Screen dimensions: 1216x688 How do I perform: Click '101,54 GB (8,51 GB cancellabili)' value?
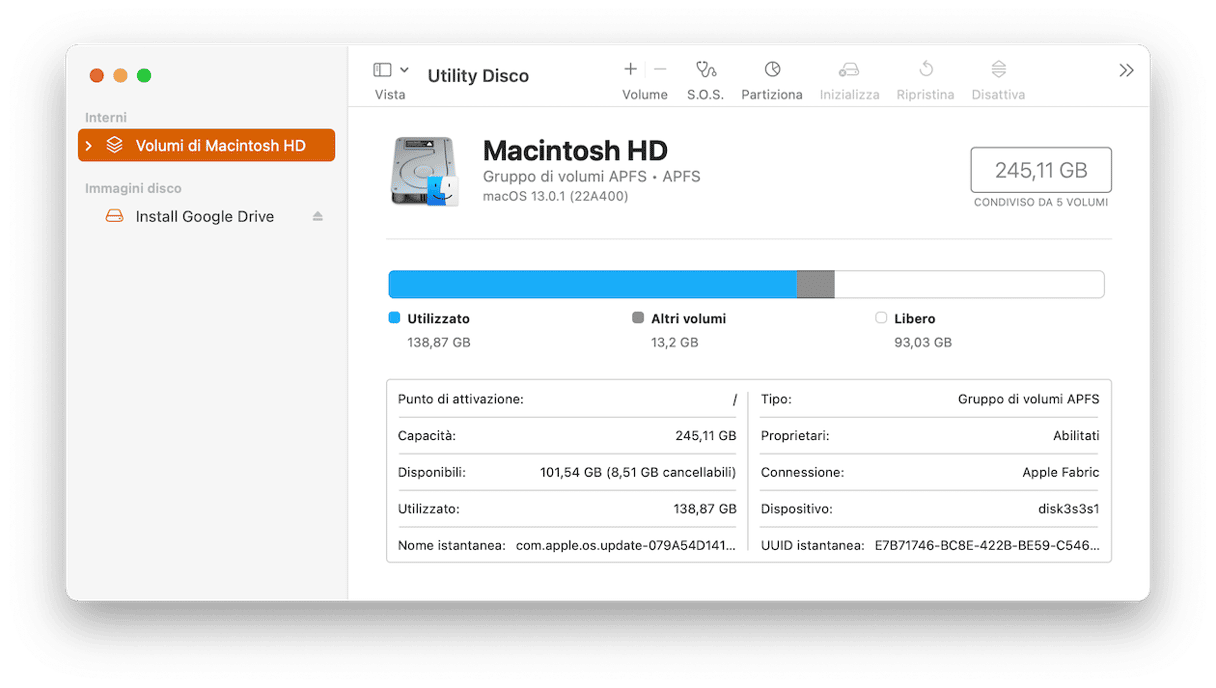(638, 472)
